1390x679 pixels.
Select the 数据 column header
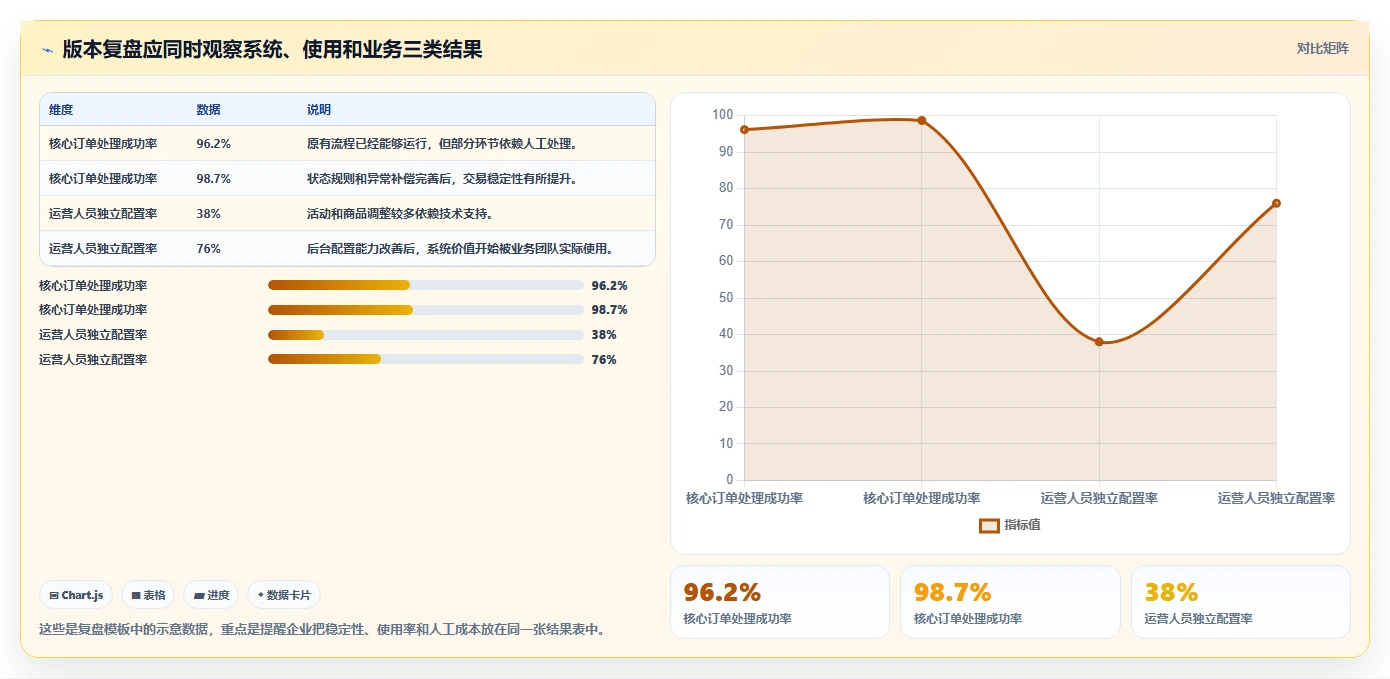(x=209, y=110)
